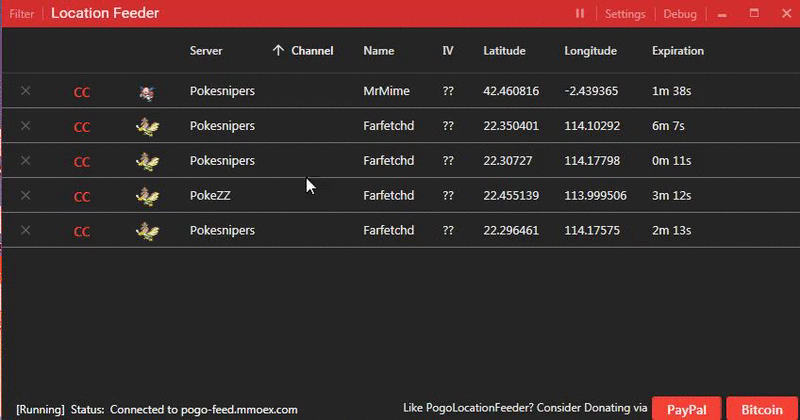Select the MrMime name cell

[386, 91]
